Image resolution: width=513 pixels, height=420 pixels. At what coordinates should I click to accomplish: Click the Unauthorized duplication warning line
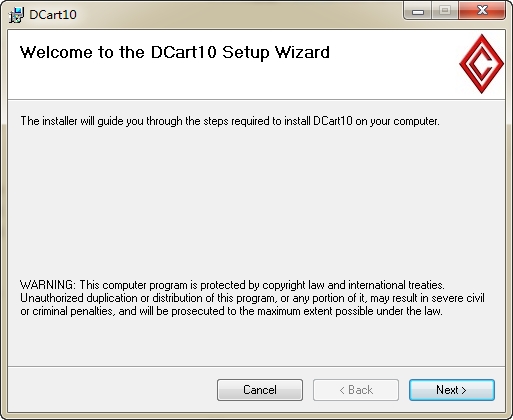pos(252,298)
